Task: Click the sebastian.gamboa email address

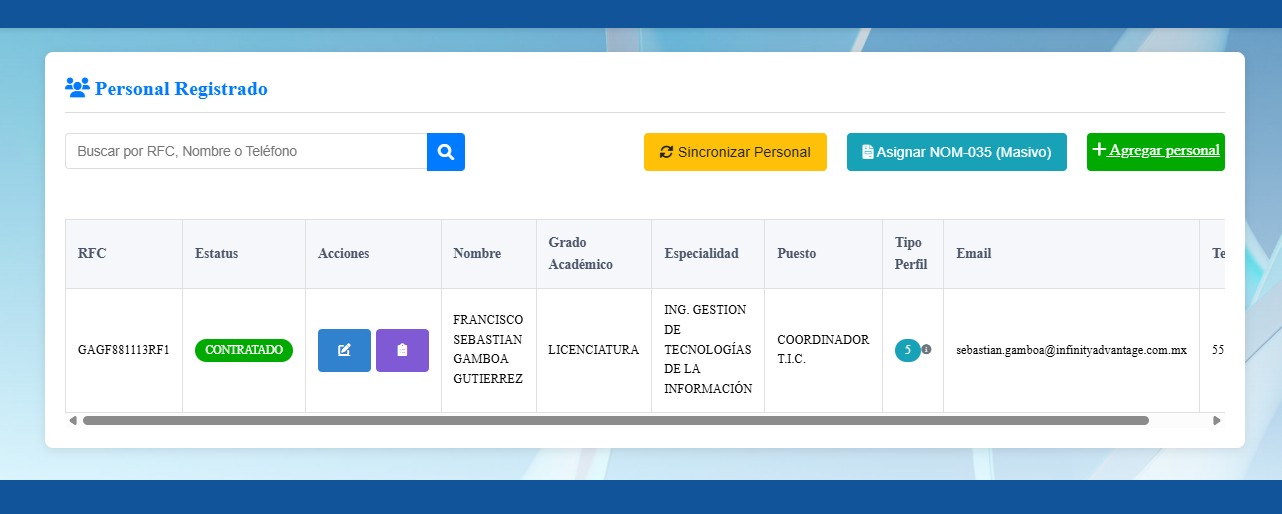Action: click(x=1071, y=351)
